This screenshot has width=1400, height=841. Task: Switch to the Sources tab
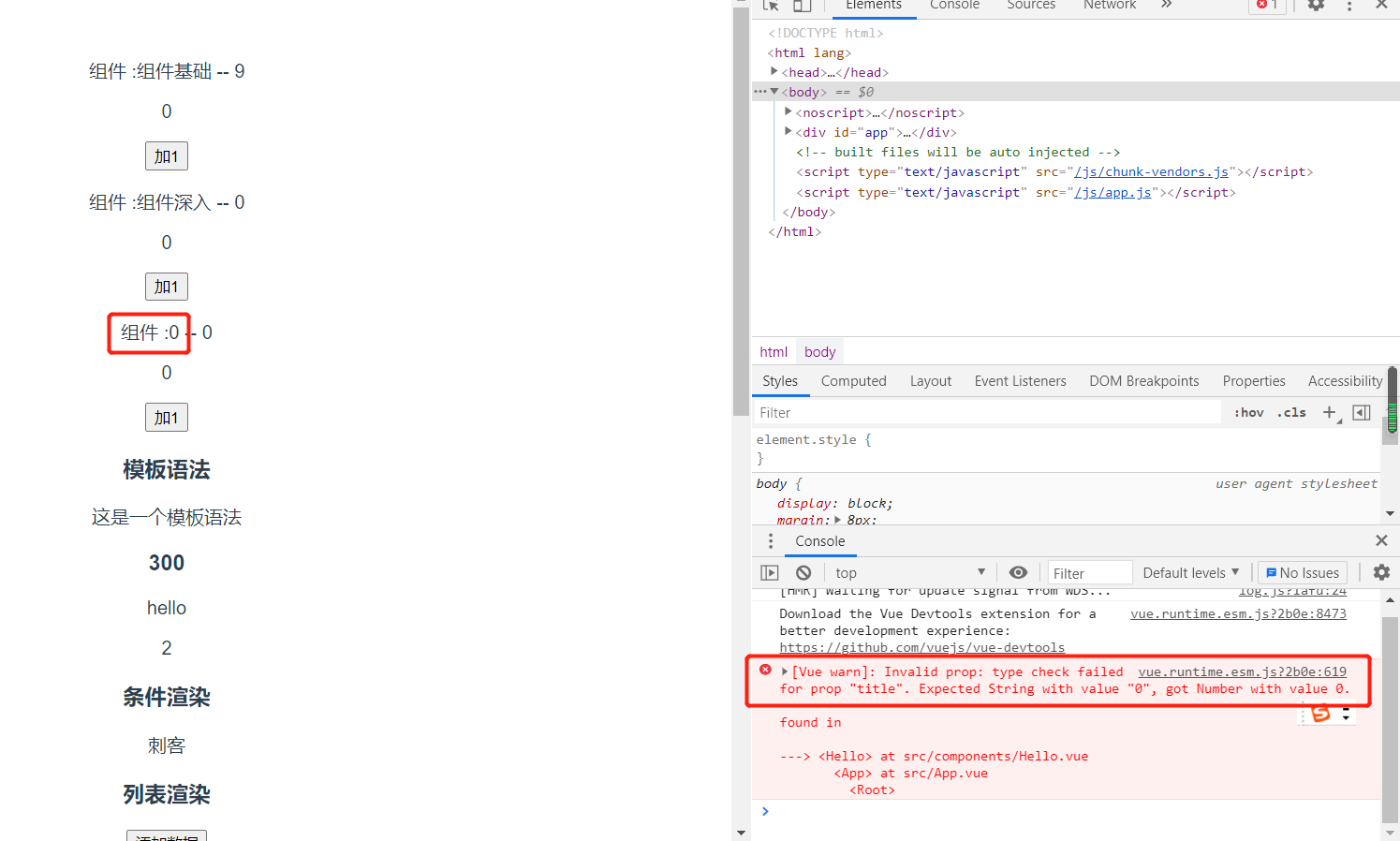pyautogui.click(x=1031, y=6)
